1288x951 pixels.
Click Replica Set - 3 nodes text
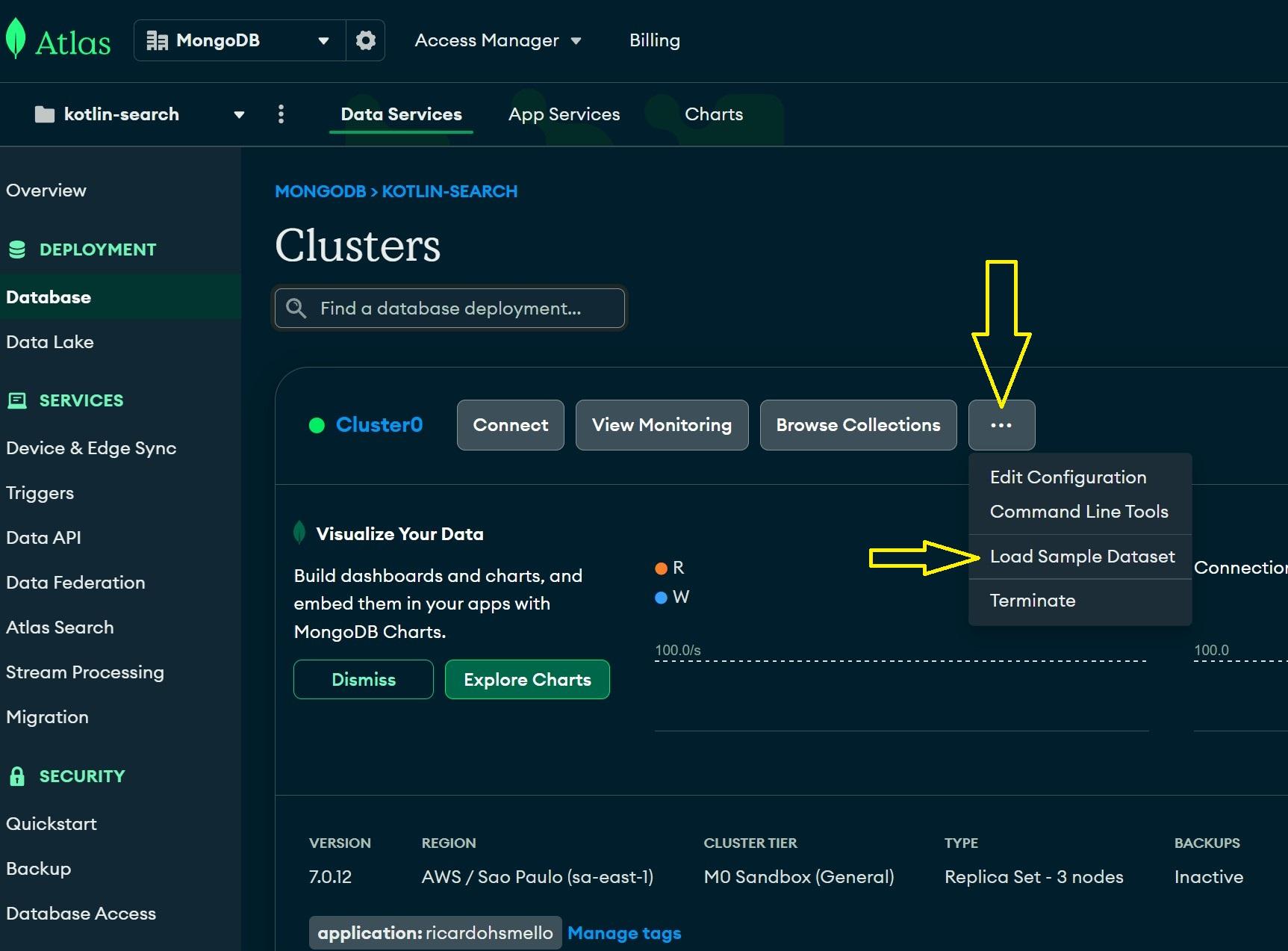[x=1034, y=877]
